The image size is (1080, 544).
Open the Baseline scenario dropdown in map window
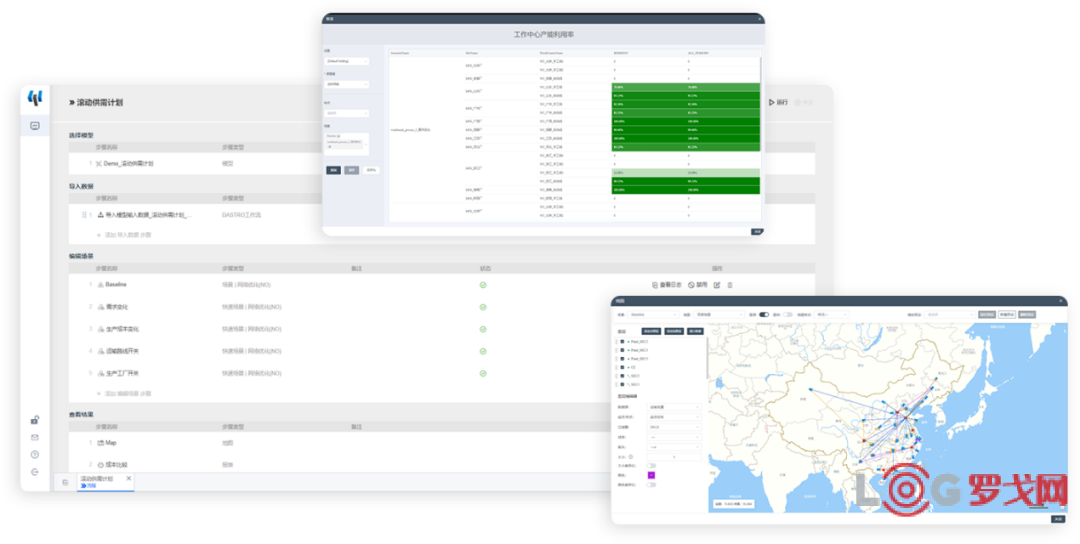[x=652, y=314]
